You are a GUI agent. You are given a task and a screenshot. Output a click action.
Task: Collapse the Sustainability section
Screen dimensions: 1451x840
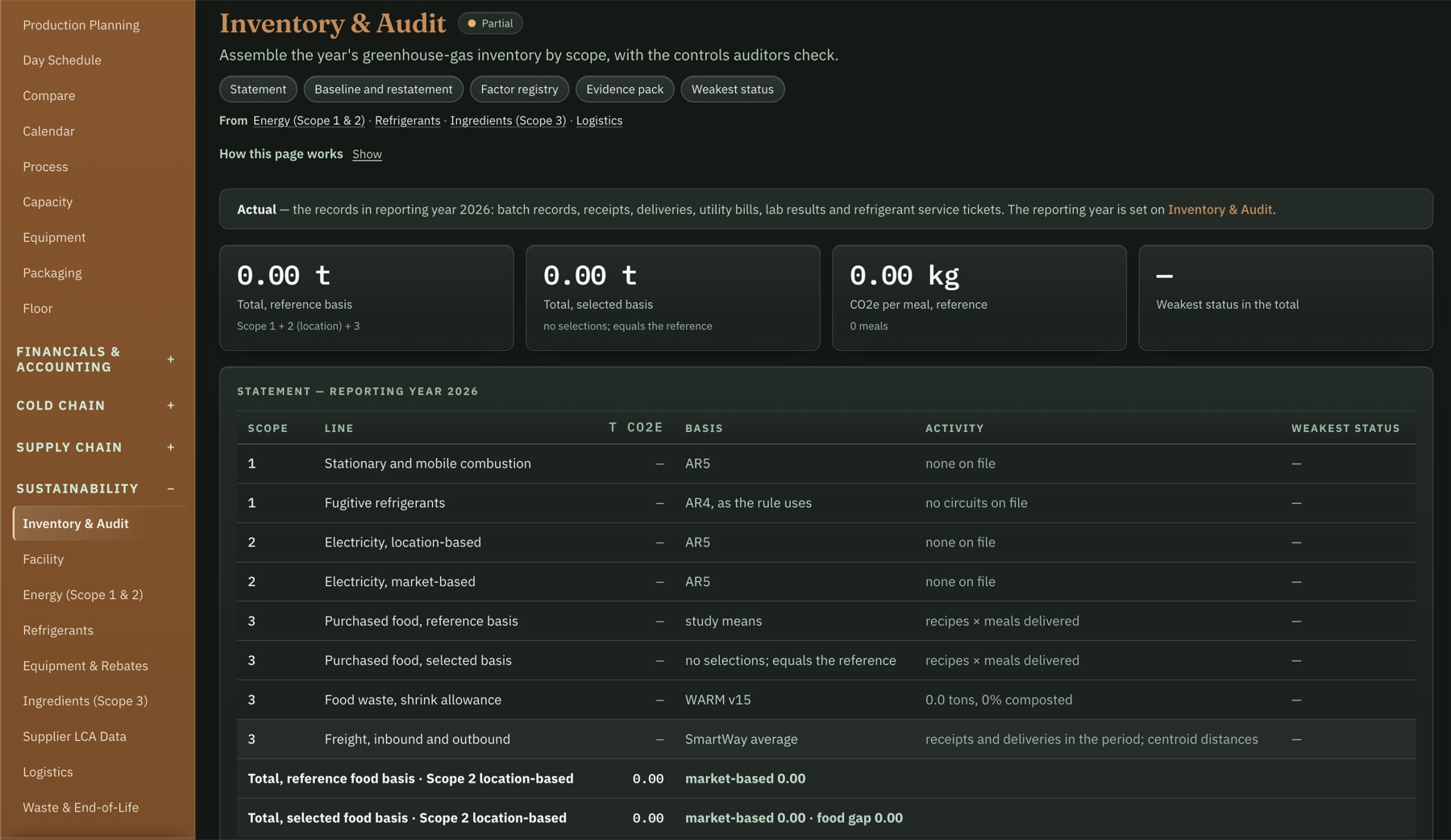(x=96, y=489)
